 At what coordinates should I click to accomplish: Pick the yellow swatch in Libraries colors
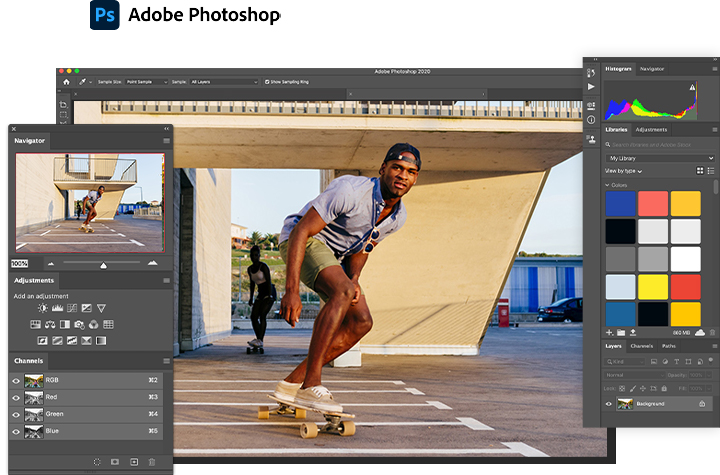pyautogui.click(x=654, y=286)
